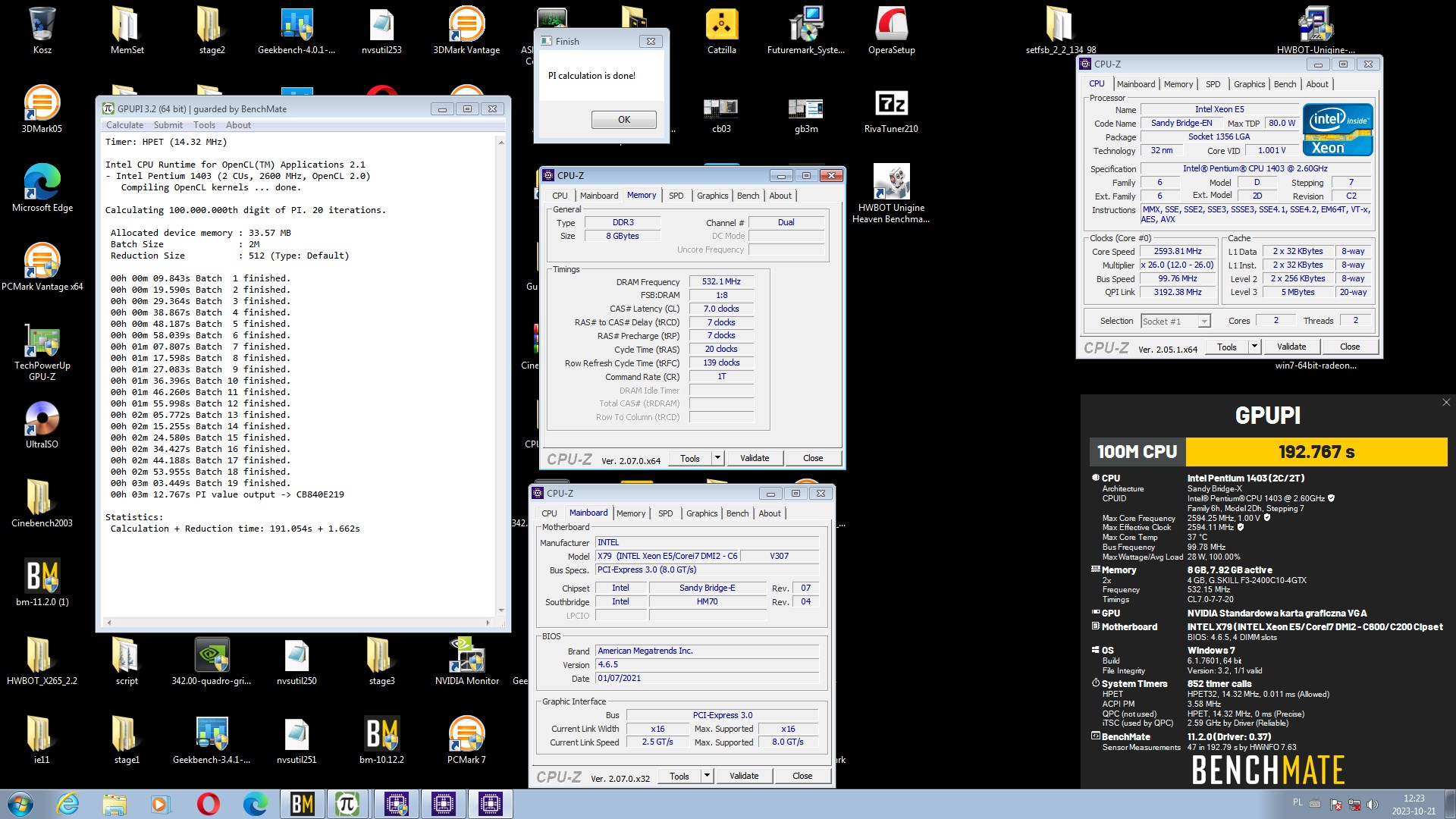
Task: Click Close in CPU-Z Mainboard window
Action: [x=802, y=776]
